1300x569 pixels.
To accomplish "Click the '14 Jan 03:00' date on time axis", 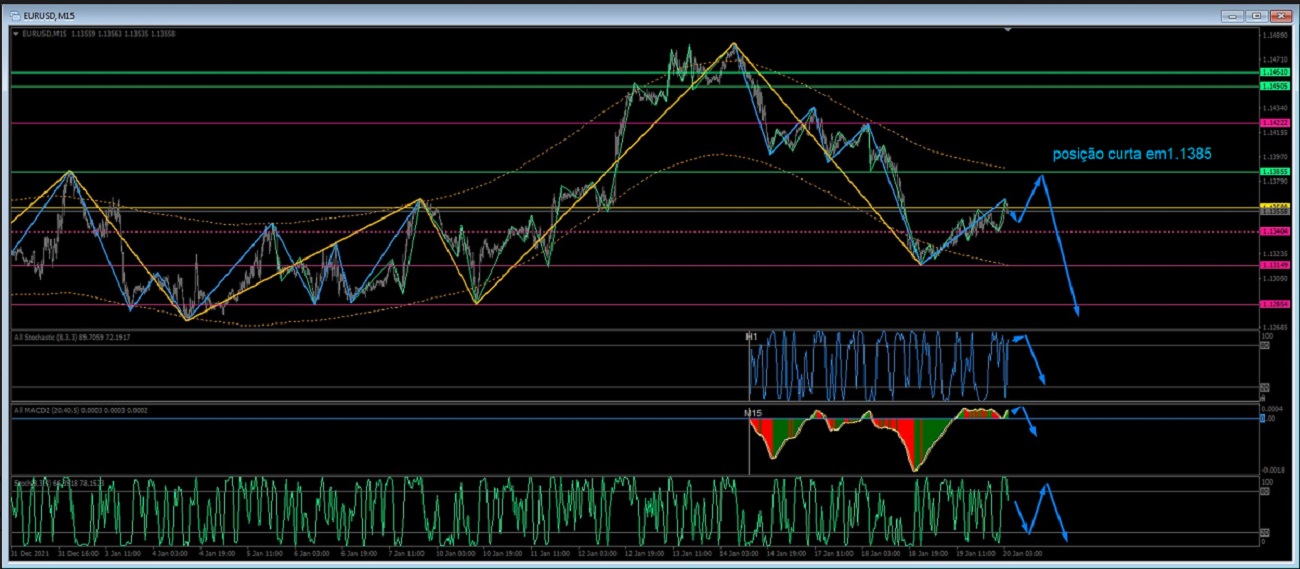I will coord(738,552).
